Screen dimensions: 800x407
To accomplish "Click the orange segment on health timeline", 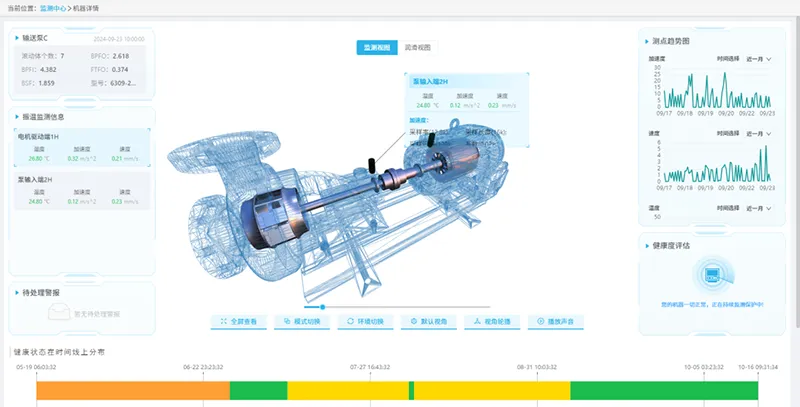I will [132, 390].
